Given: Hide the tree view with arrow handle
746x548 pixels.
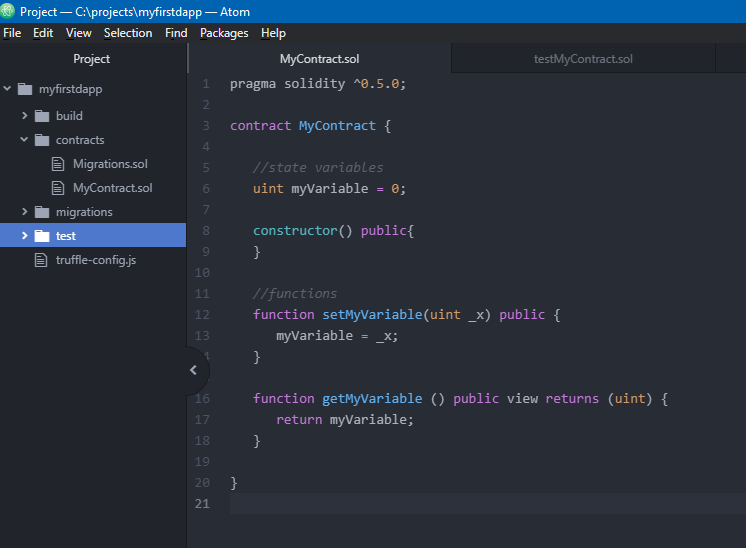Looking at the screenshot, I should point(193,370).
